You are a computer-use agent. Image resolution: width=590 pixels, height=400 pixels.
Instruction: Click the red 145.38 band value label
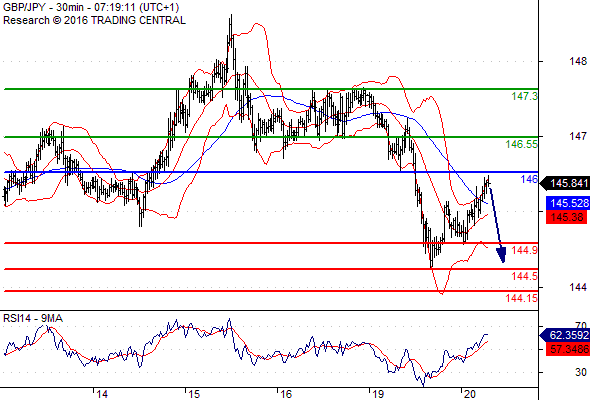click(566, 217)
